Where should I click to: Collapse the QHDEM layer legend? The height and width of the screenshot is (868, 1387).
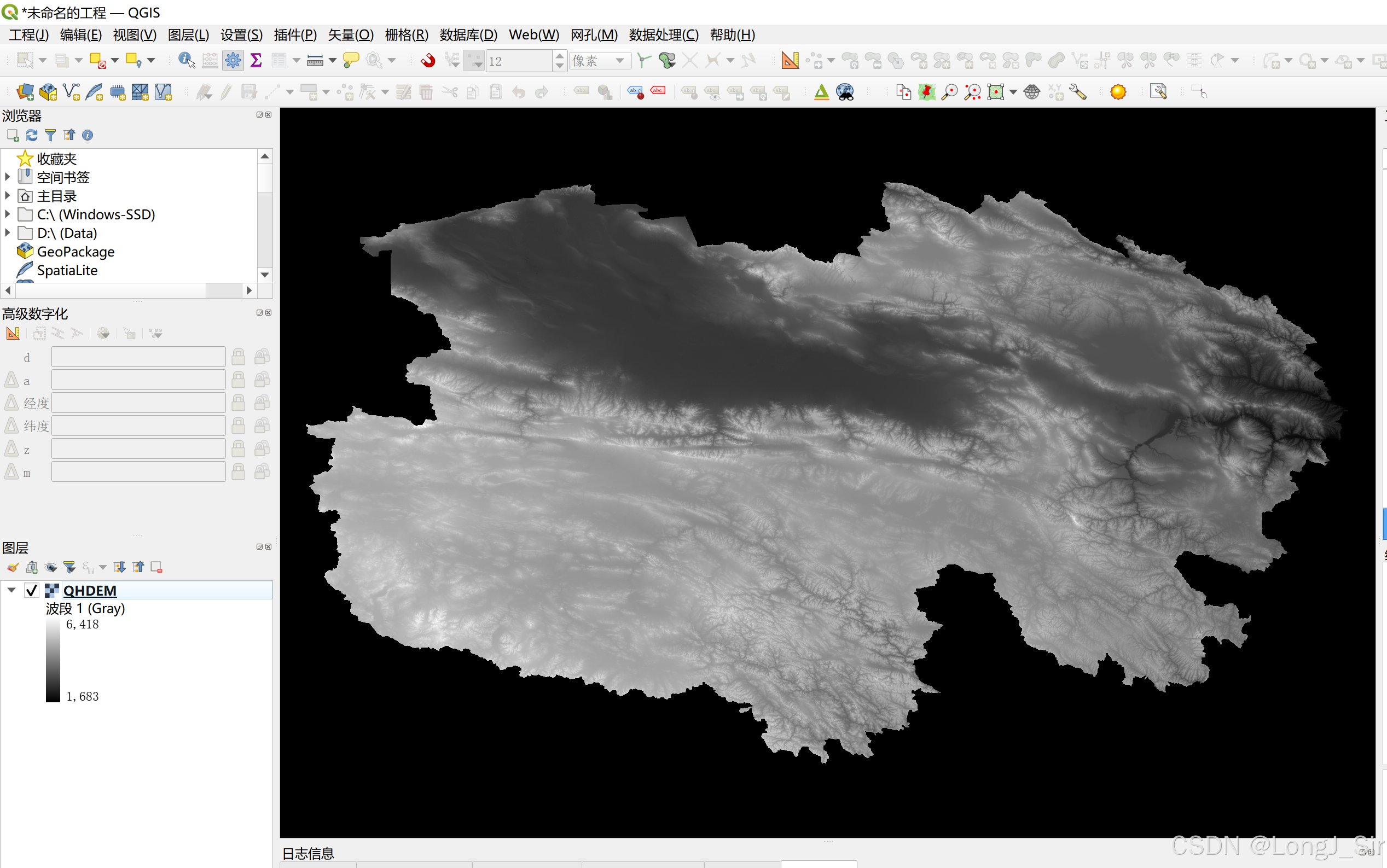point(11,590)
